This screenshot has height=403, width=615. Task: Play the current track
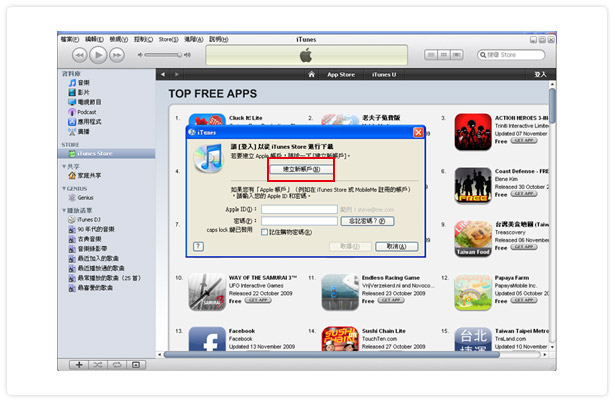[x=98, y=55]
